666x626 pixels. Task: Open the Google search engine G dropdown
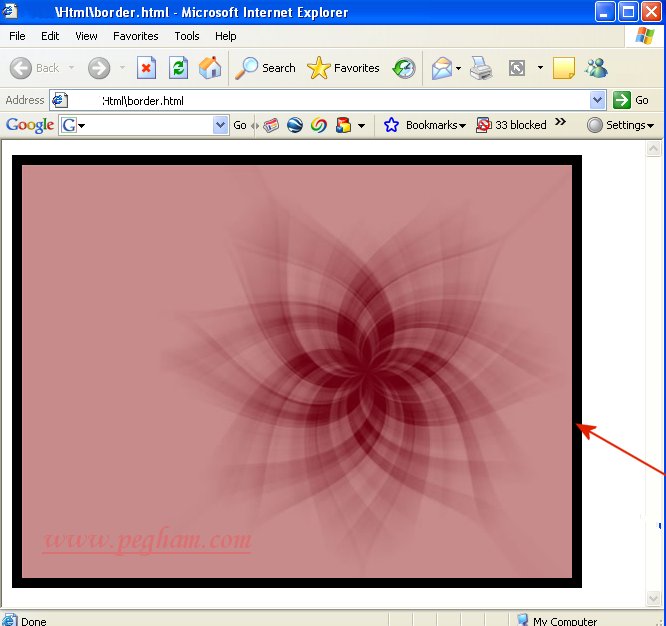[x=73, y=125]
